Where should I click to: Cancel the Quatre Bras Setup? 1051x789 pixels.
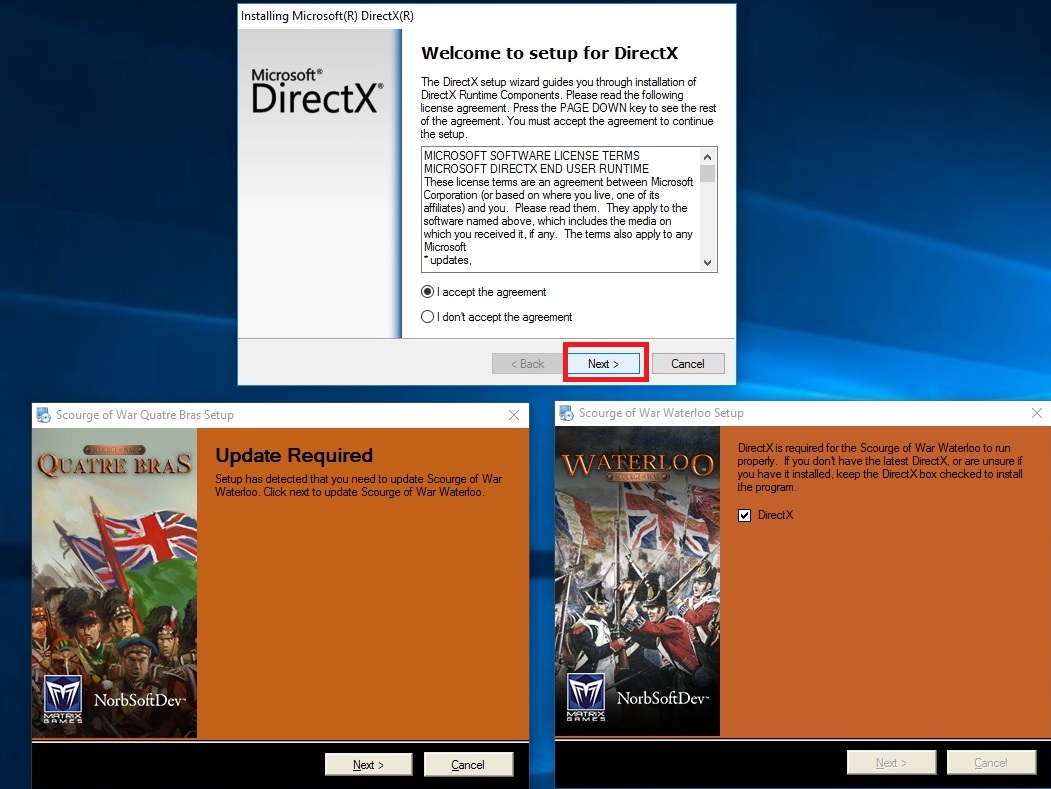pos(468,764)
